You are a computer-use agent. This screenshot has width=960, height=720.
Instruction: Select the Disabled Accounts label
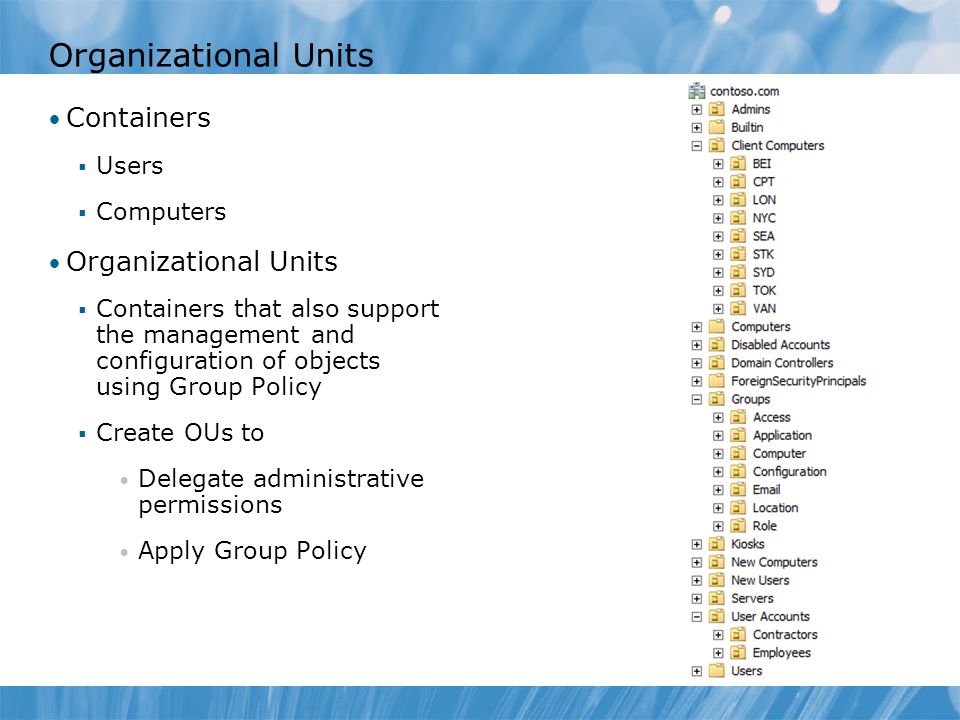pos(781,345)
